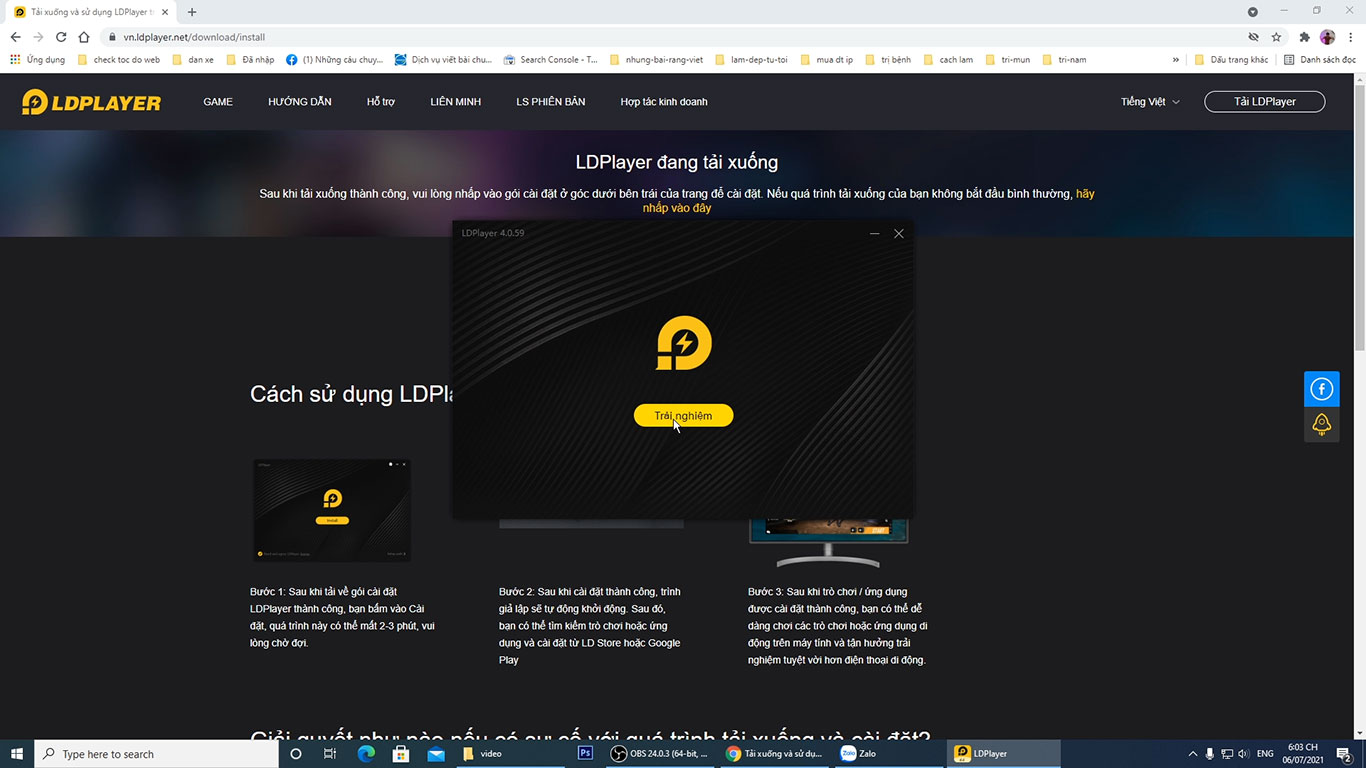Image resolution: width=1366 pixels, height=768 pixels.
Task: Click the Windows search box
Action: click(158, 754)
